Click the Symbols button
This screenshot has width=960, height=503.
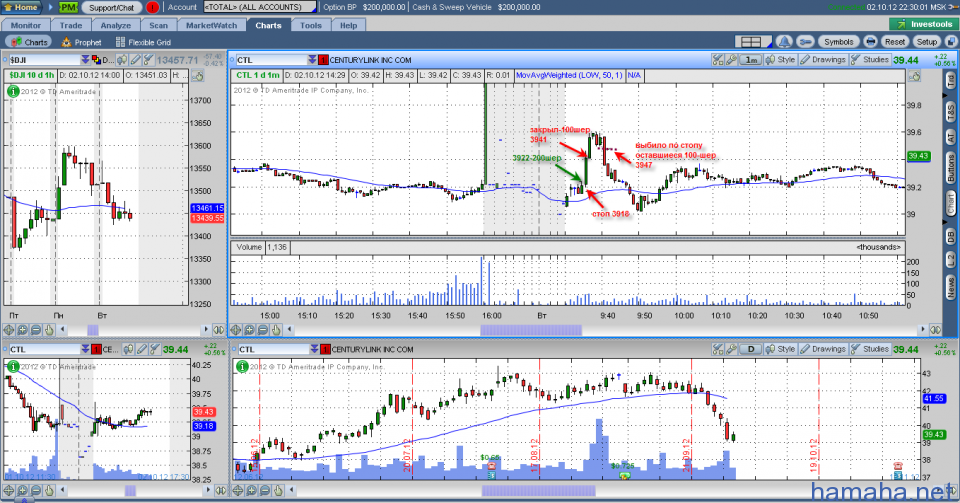[x=838, y=42]
